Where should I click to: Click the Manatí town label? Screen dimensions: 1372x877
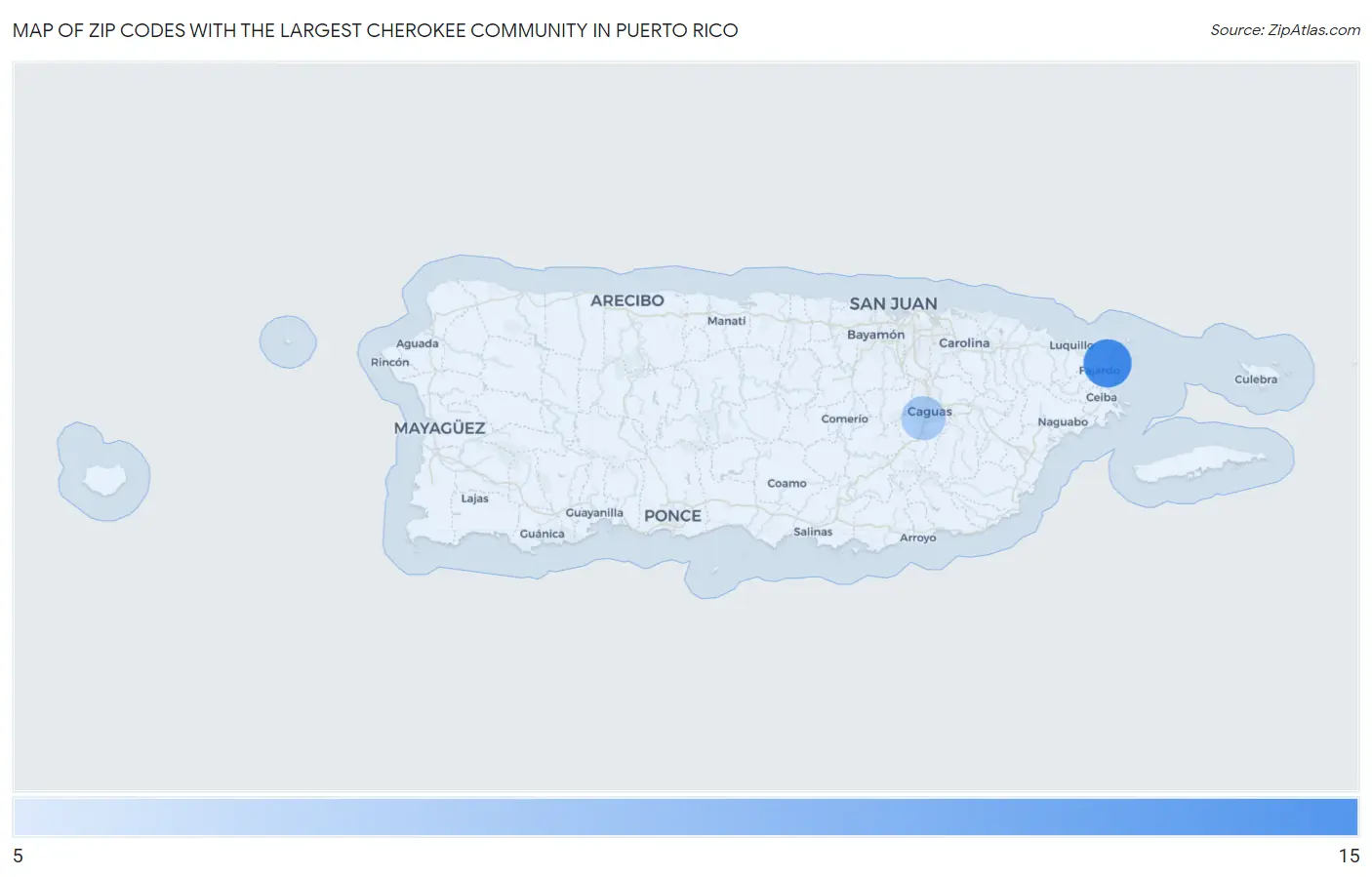(726, 321)
